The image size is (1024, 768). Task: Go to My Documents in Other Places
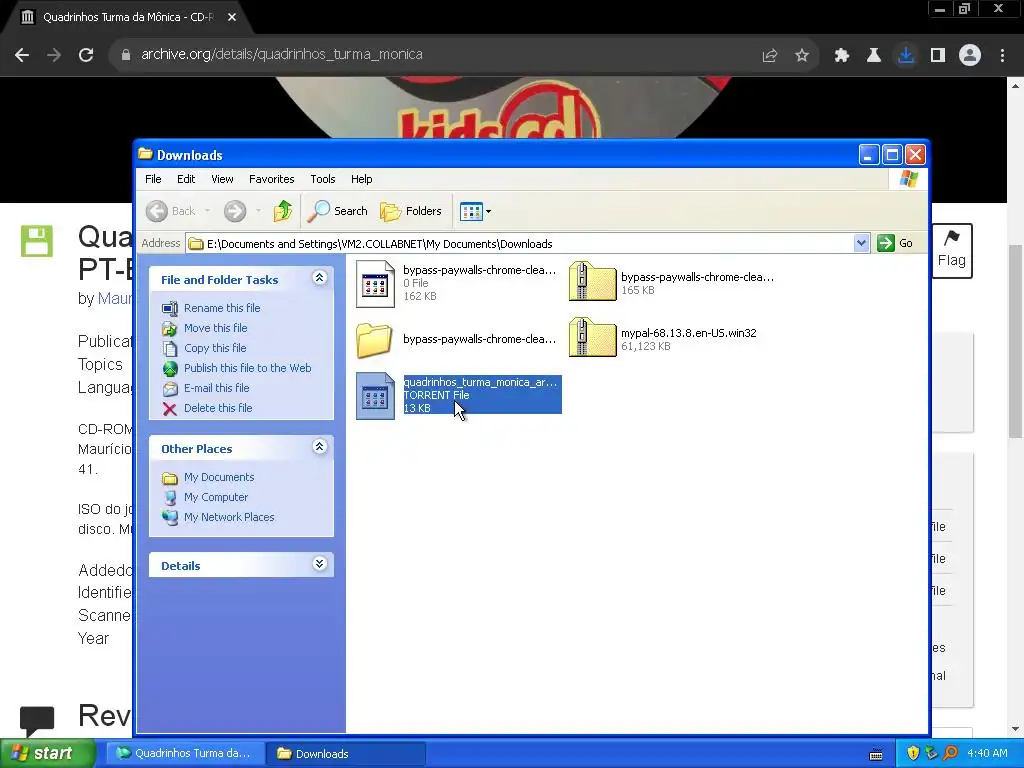pyautogui.click(x=219, y=477)
